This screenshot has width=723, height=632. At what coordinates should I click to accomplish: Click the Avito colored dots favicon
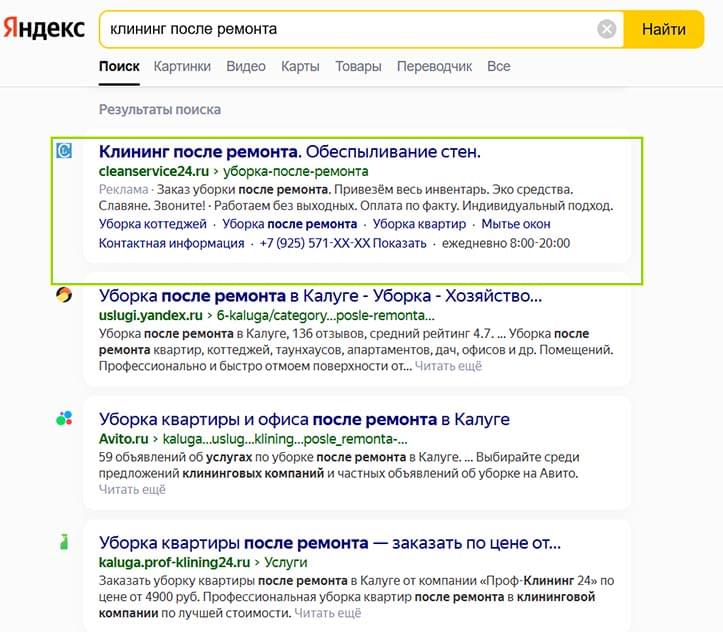64,418
